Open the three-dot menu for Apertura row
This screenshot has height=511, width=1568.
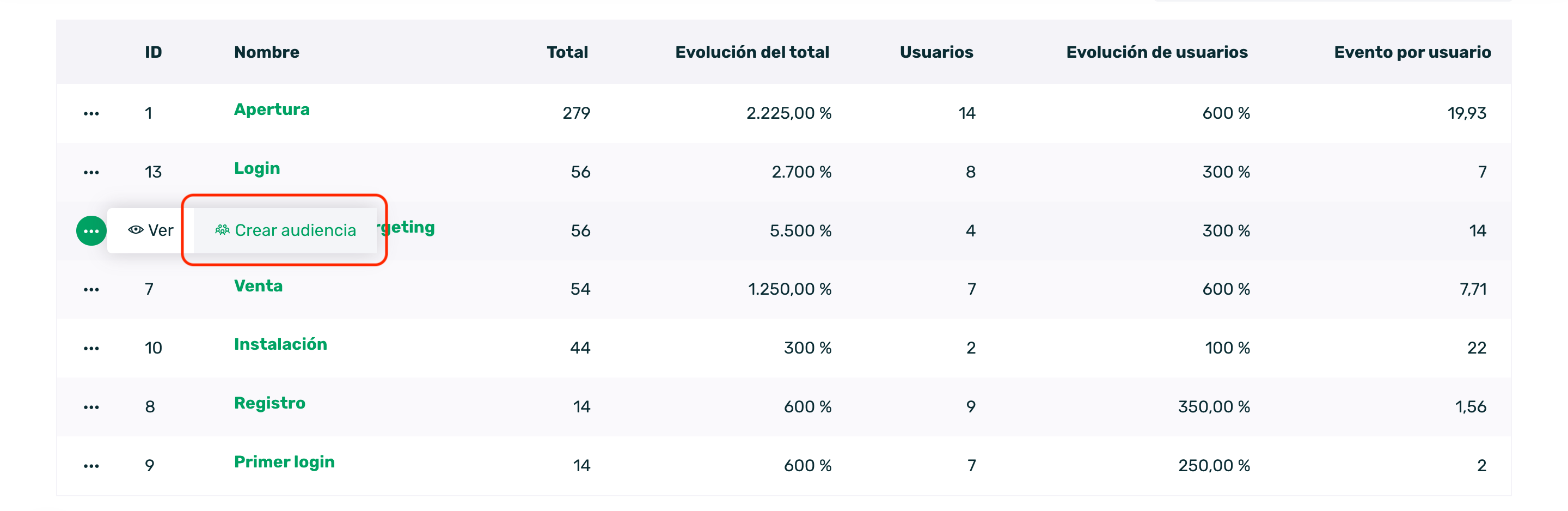point(91,114)
